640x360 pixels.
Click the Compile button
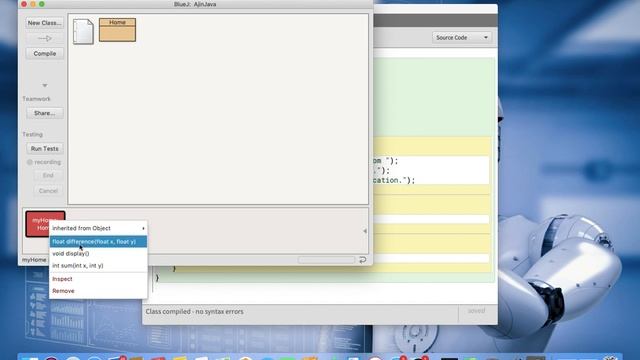pos(44,53)
